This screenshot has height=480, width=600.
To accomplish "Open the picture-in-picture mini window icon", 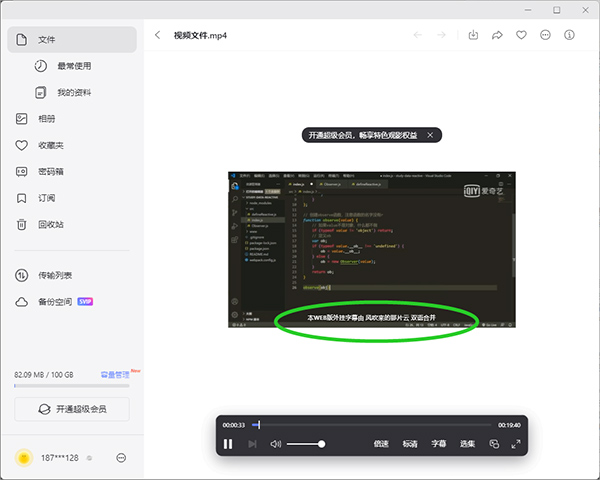I will pyautogui.click(x=494, y=444).
